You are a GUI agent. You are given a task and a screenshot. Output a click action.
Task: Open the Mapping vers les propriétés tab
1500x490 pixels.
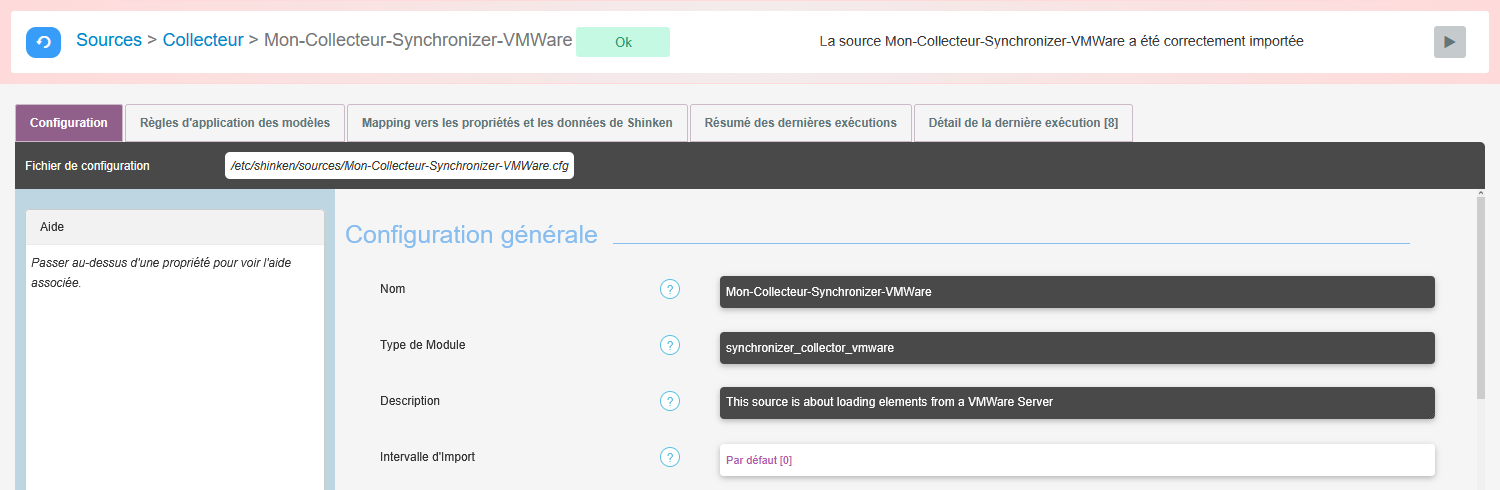[517, 123]
